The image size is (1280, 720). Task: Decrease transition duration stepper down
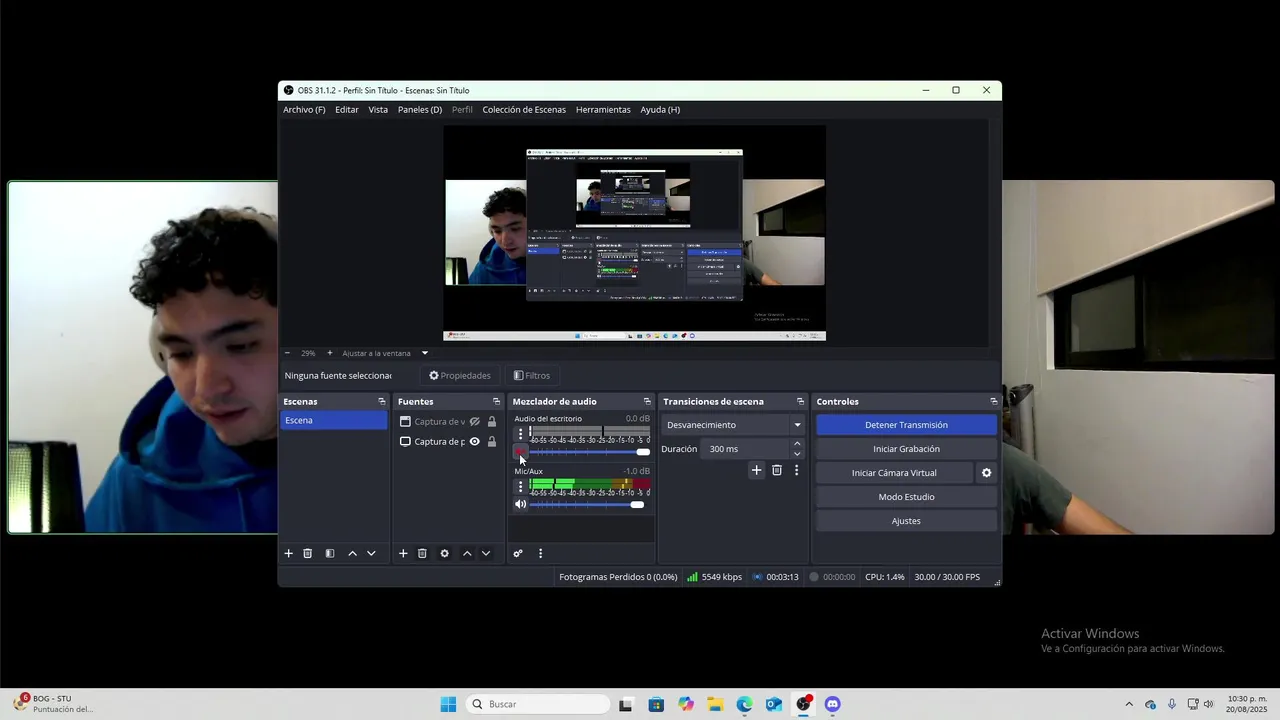pyautogui.click(x=797, y=454)
